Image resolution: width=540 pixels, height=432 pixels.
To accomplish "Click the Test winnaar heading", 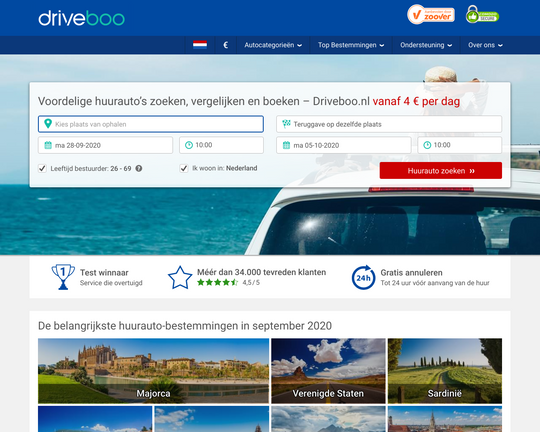I will (104, 272).
